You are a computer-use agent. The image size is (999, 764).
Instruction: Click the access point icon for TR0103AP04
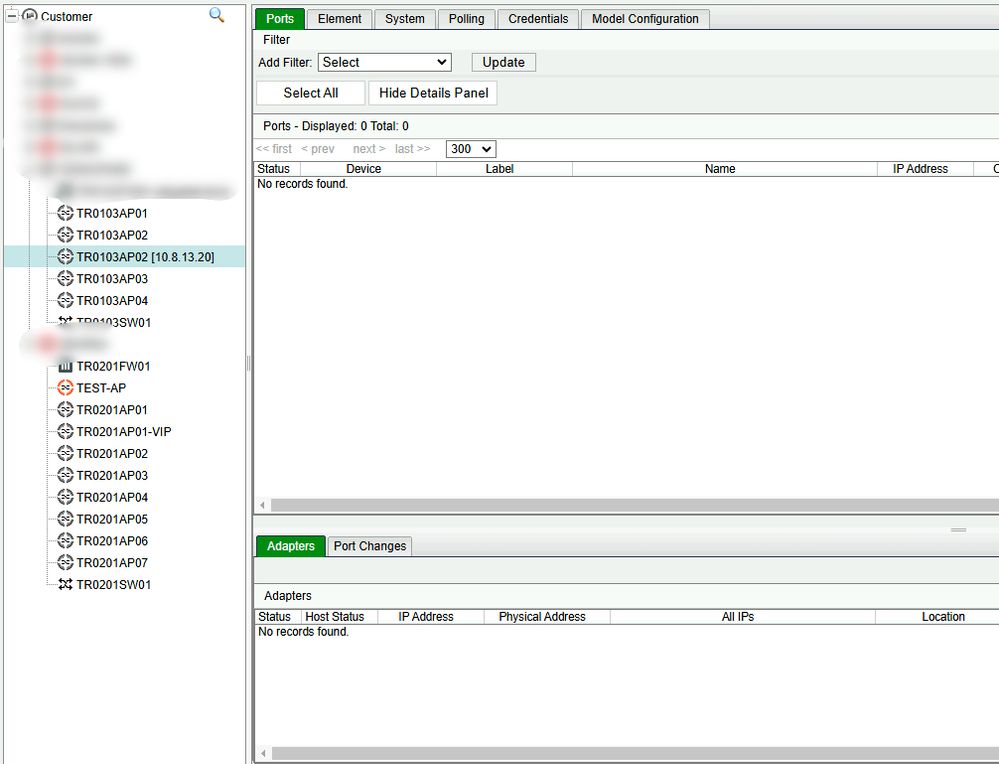[65, 300]
